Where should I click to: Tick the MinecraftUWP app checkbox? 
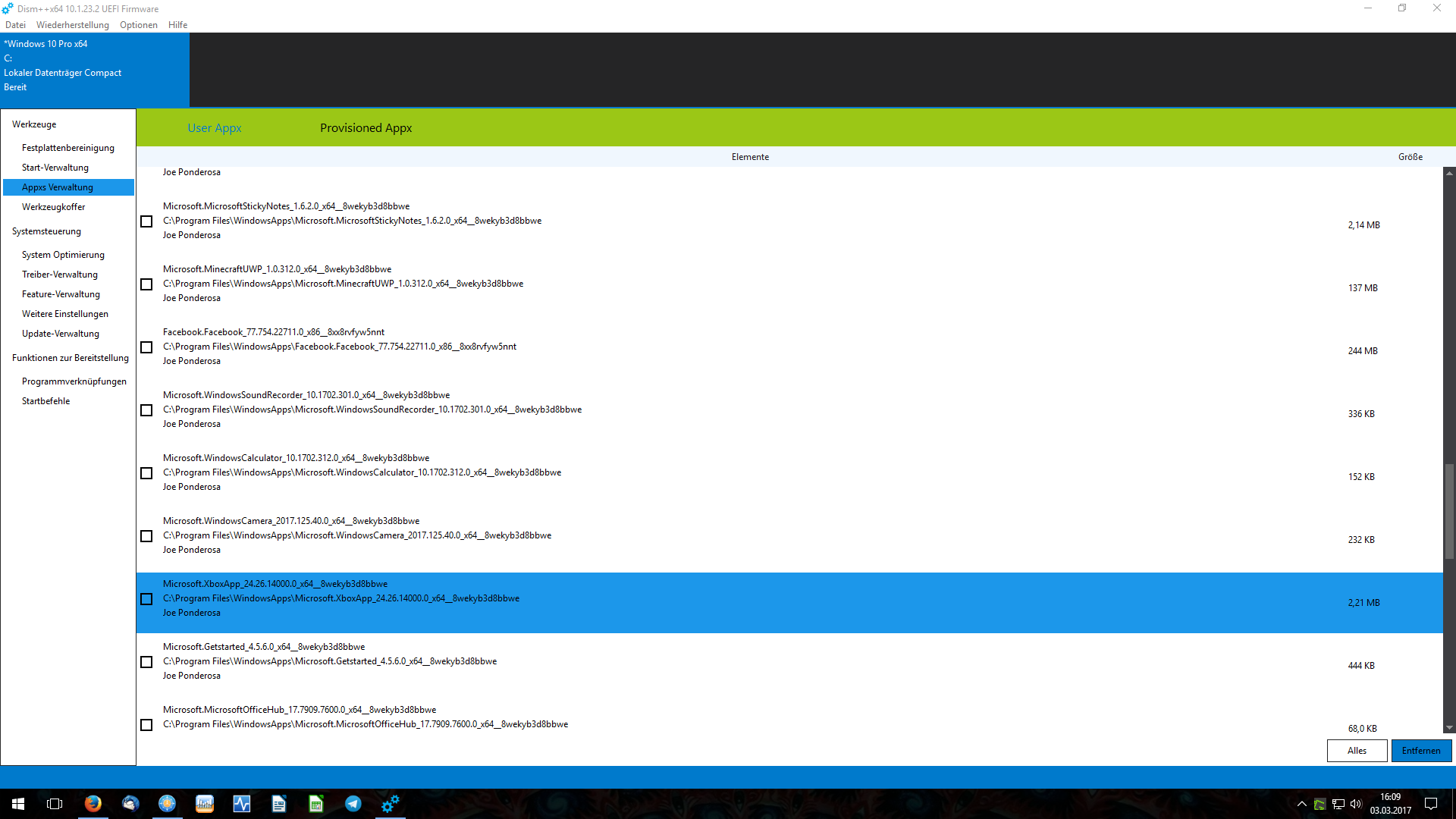coord(146,284)
